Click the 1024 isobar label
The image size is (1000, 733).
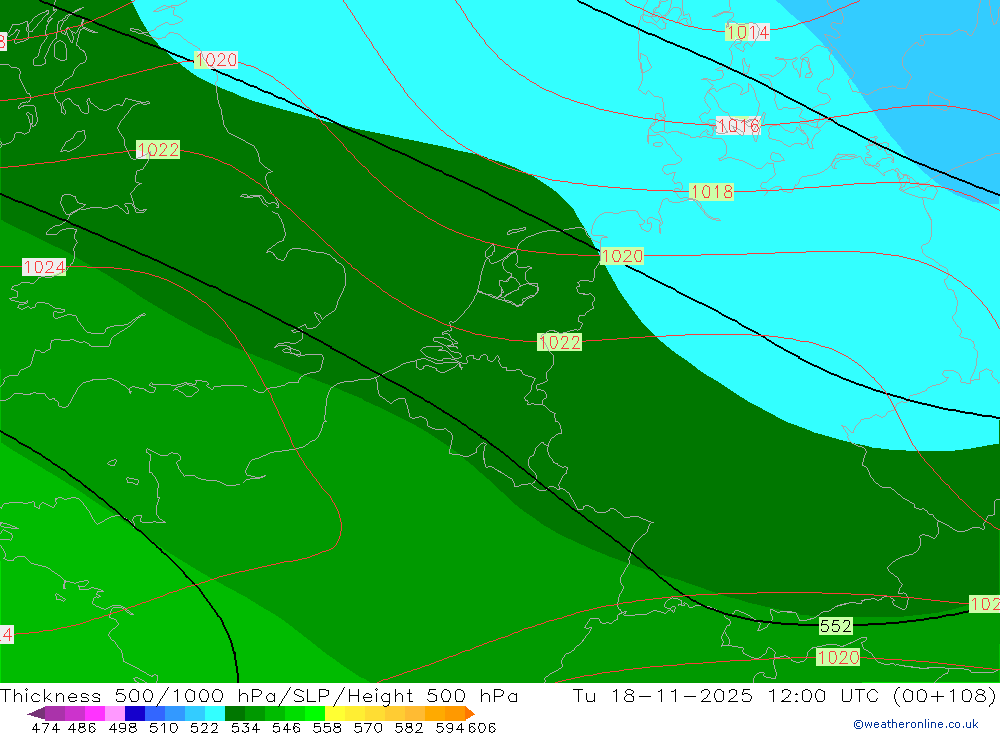point(44,267)
